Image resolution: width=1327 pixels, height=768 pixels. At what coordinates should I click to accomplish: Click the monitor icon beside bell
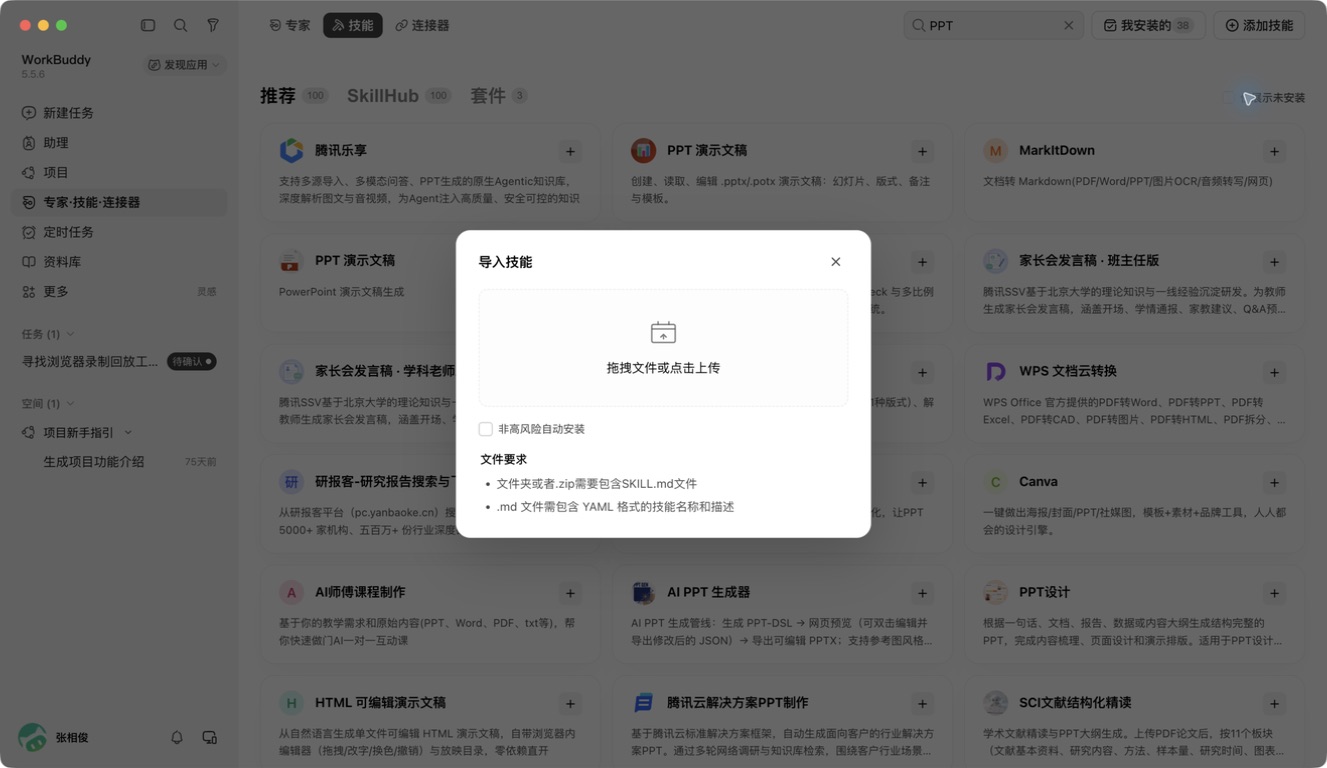coord(209,737)
